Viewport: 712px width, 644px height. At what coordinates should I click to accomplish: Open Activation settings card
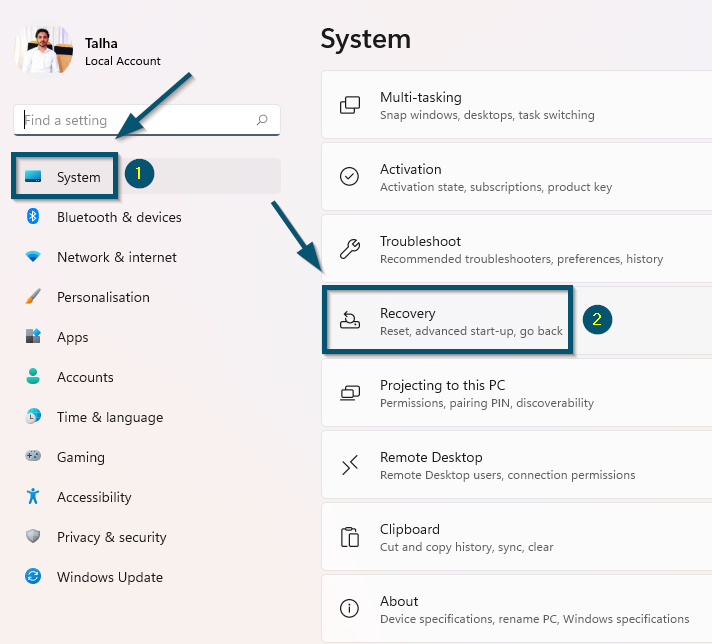pos(517,177)
